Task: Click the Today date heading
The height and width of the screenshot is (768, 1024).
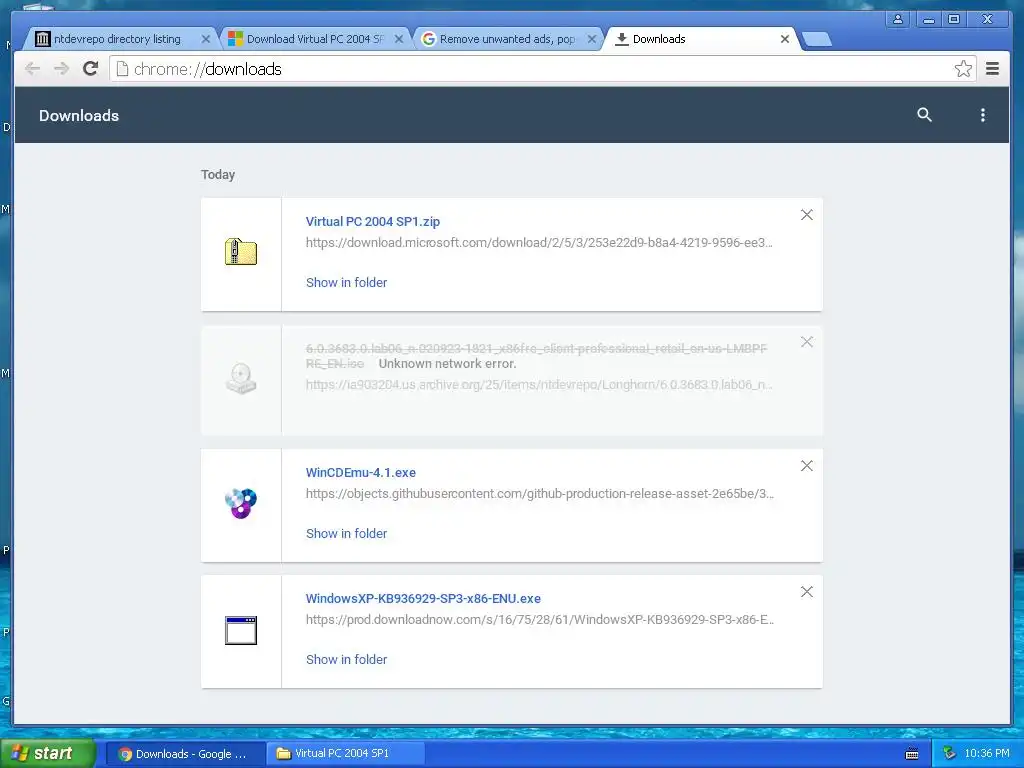Action: tap(217, 174)
